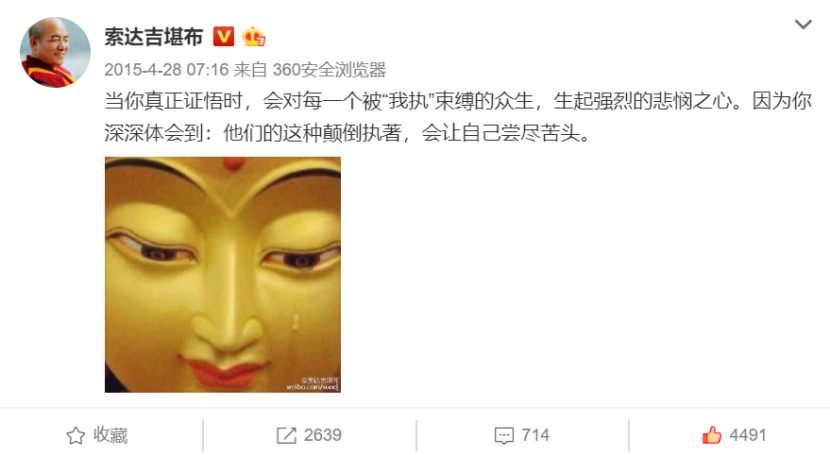Enlarge the golden Buddha face image
This screenshot has height=455, width=830.
[223, 275]
